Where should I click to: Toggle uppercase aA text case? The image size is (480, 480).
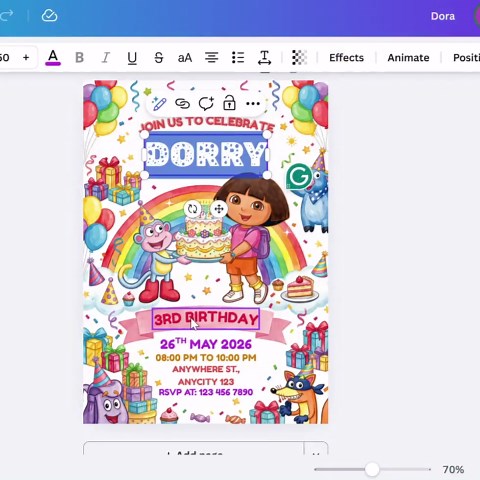[185, 58]
